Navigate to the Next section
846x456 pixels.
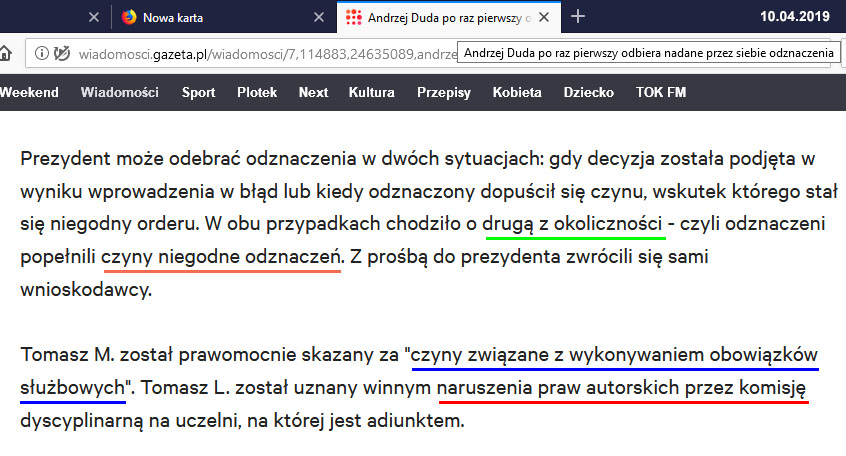click(313, 92)
